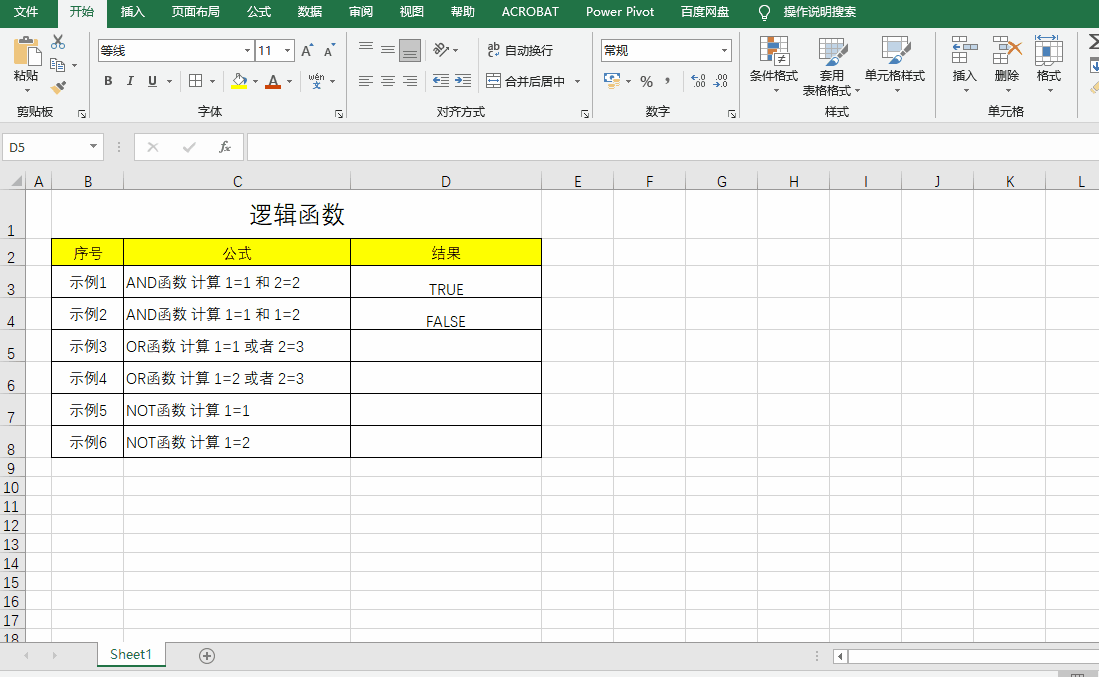Select cell with TRUE result
Image resolution: width=1099 pixels, height=677 pixels.
(446, 282)
